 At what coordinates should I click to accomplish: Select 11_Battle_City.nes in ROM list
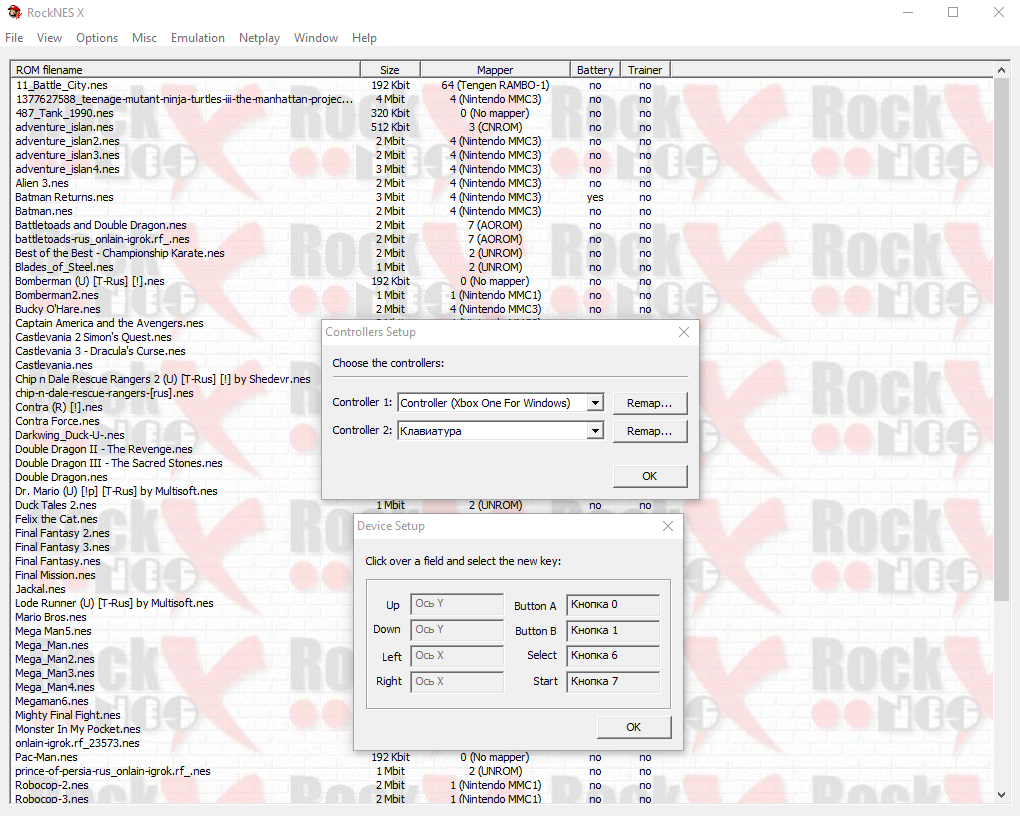click(x=62, y=85)
